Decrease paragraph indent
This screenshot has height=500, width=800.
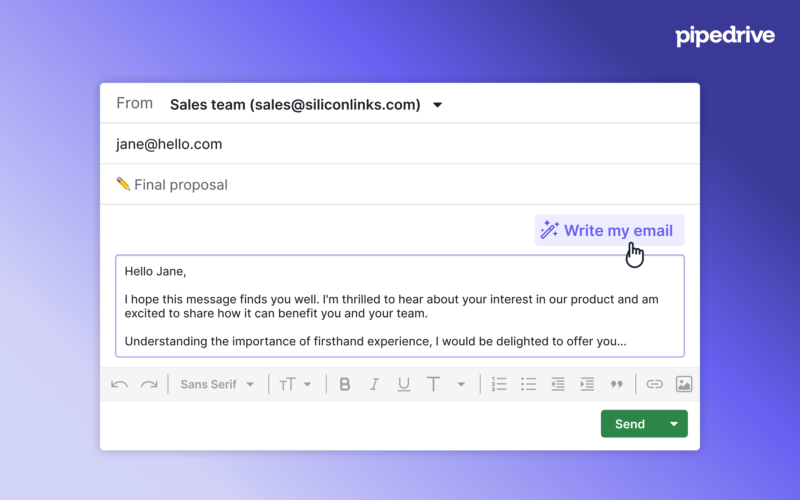coord(558,384)
